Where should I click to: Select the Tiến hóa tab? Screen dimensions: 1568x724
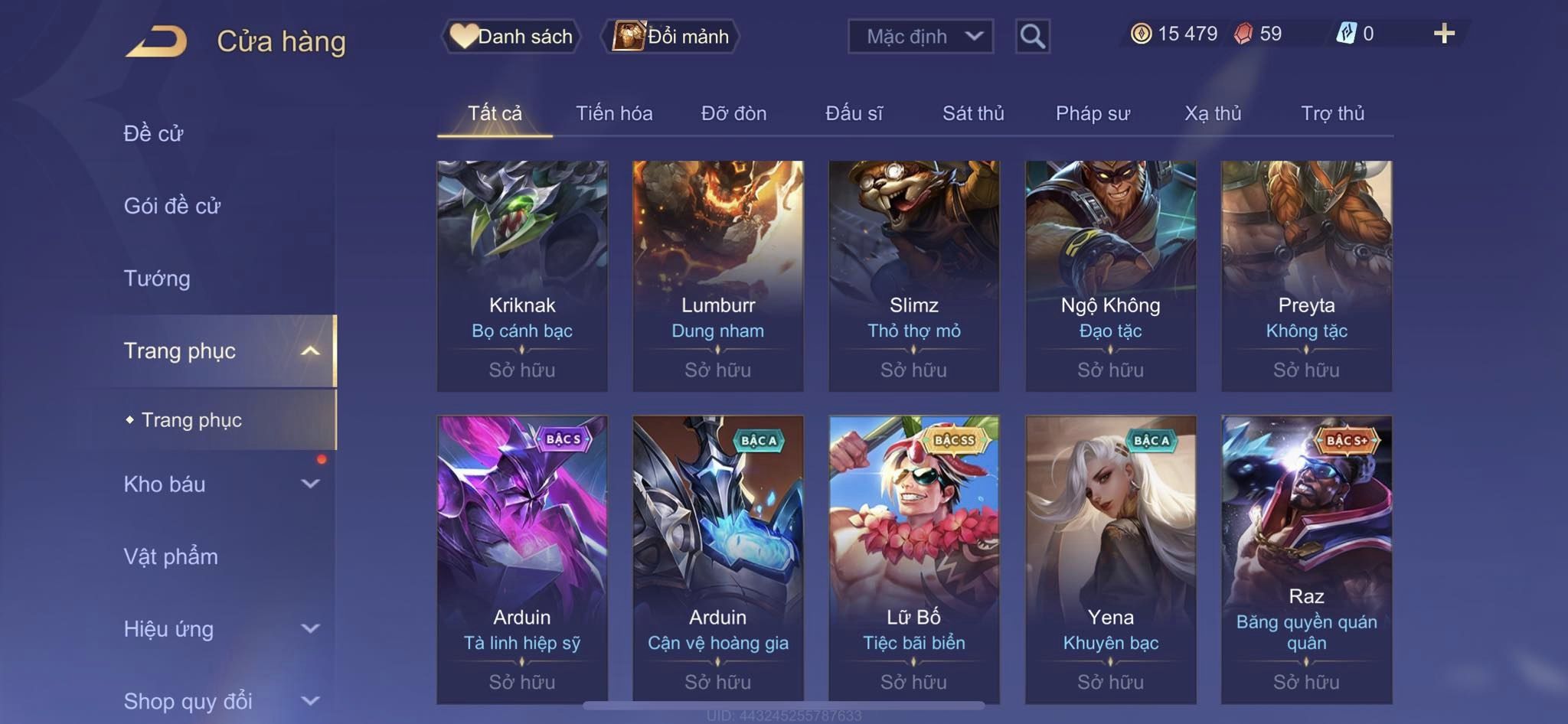tap(614, 113)
